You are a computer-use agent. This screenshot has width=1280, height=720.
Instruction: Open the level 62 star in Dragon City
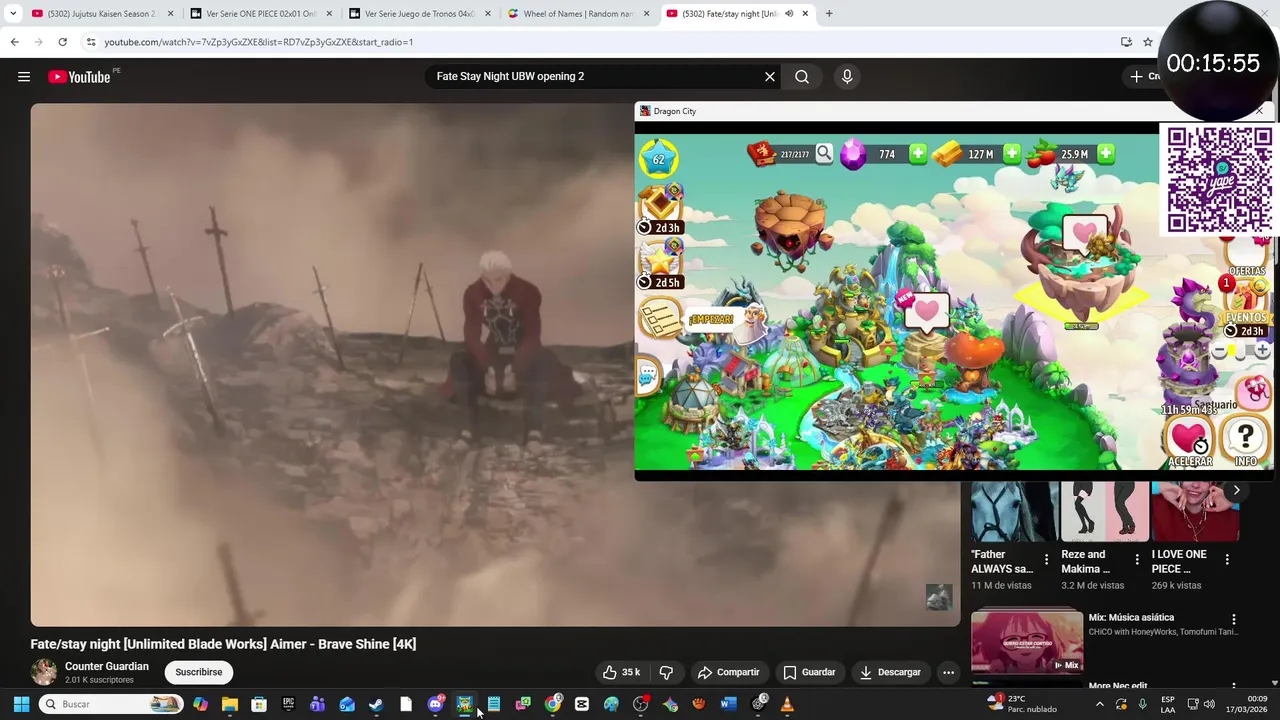click(658, 158)
